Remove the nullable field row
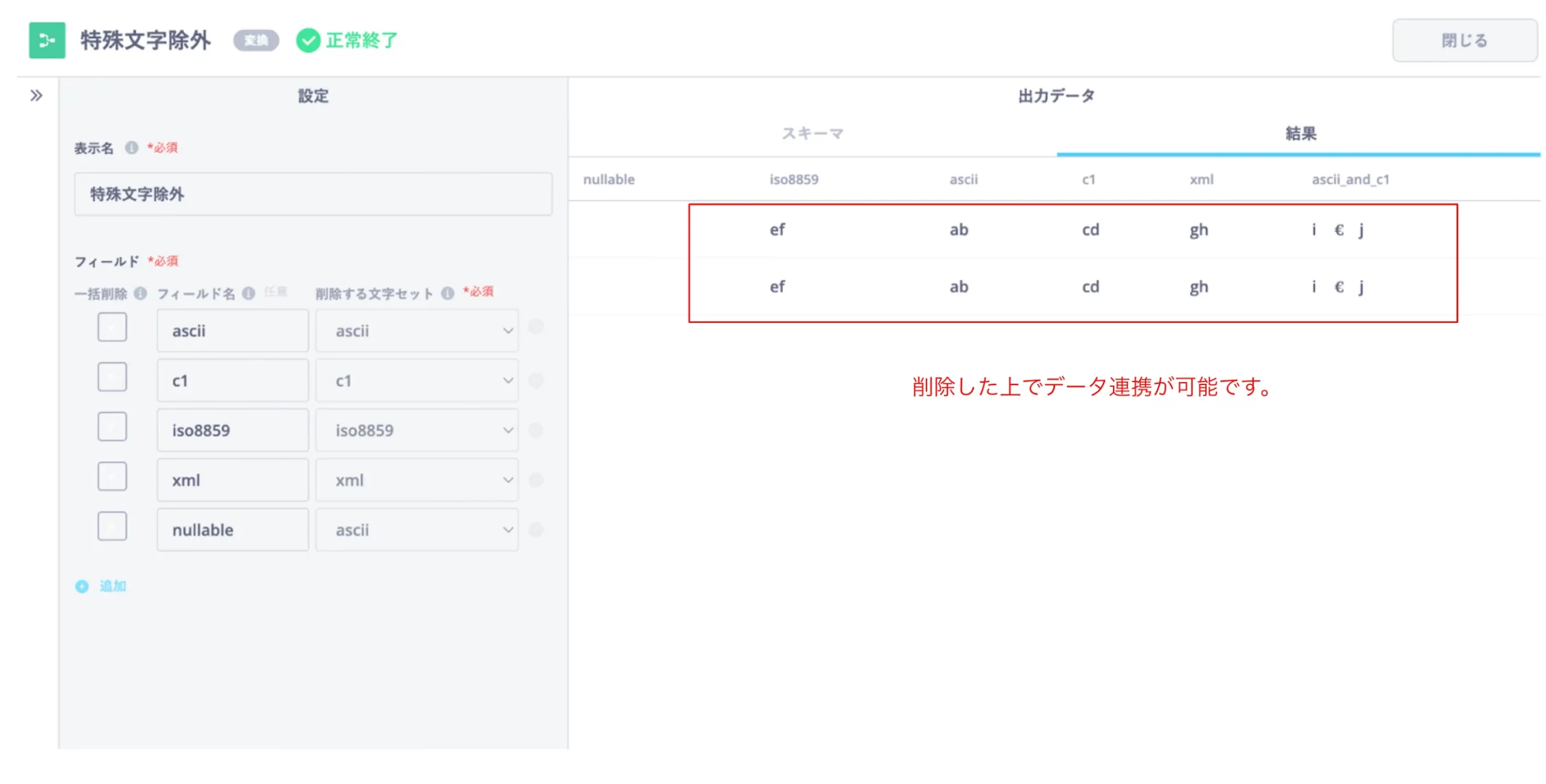The height and width of the screenshot is (784, 1546). coord(536,529)
